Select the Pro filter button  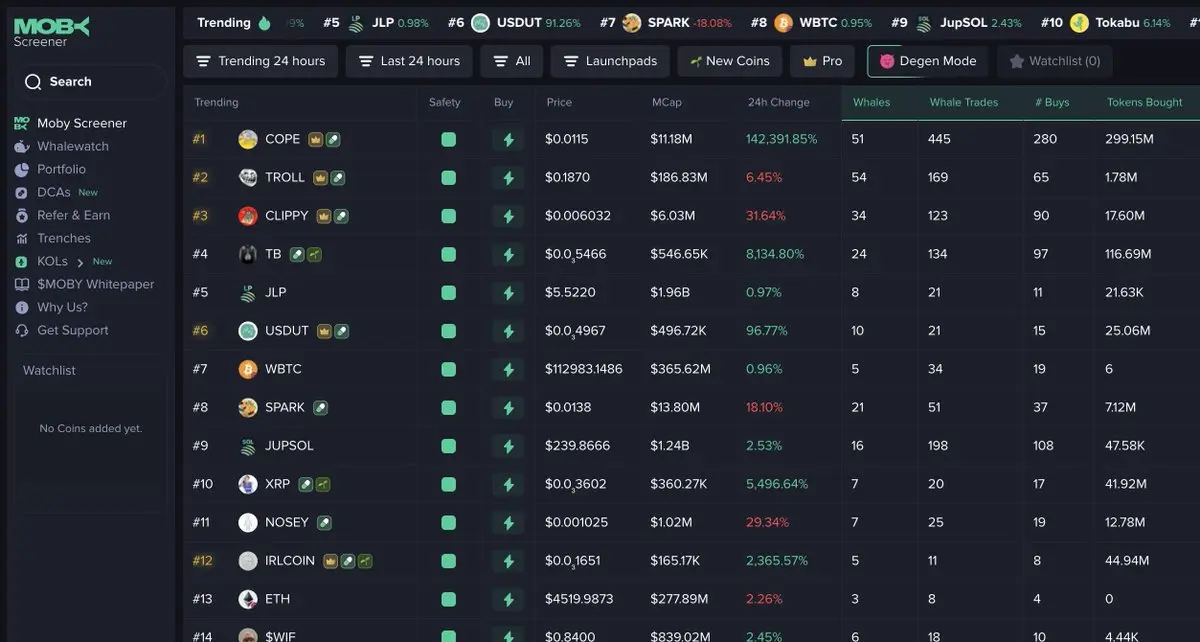(x=823, y=61)
